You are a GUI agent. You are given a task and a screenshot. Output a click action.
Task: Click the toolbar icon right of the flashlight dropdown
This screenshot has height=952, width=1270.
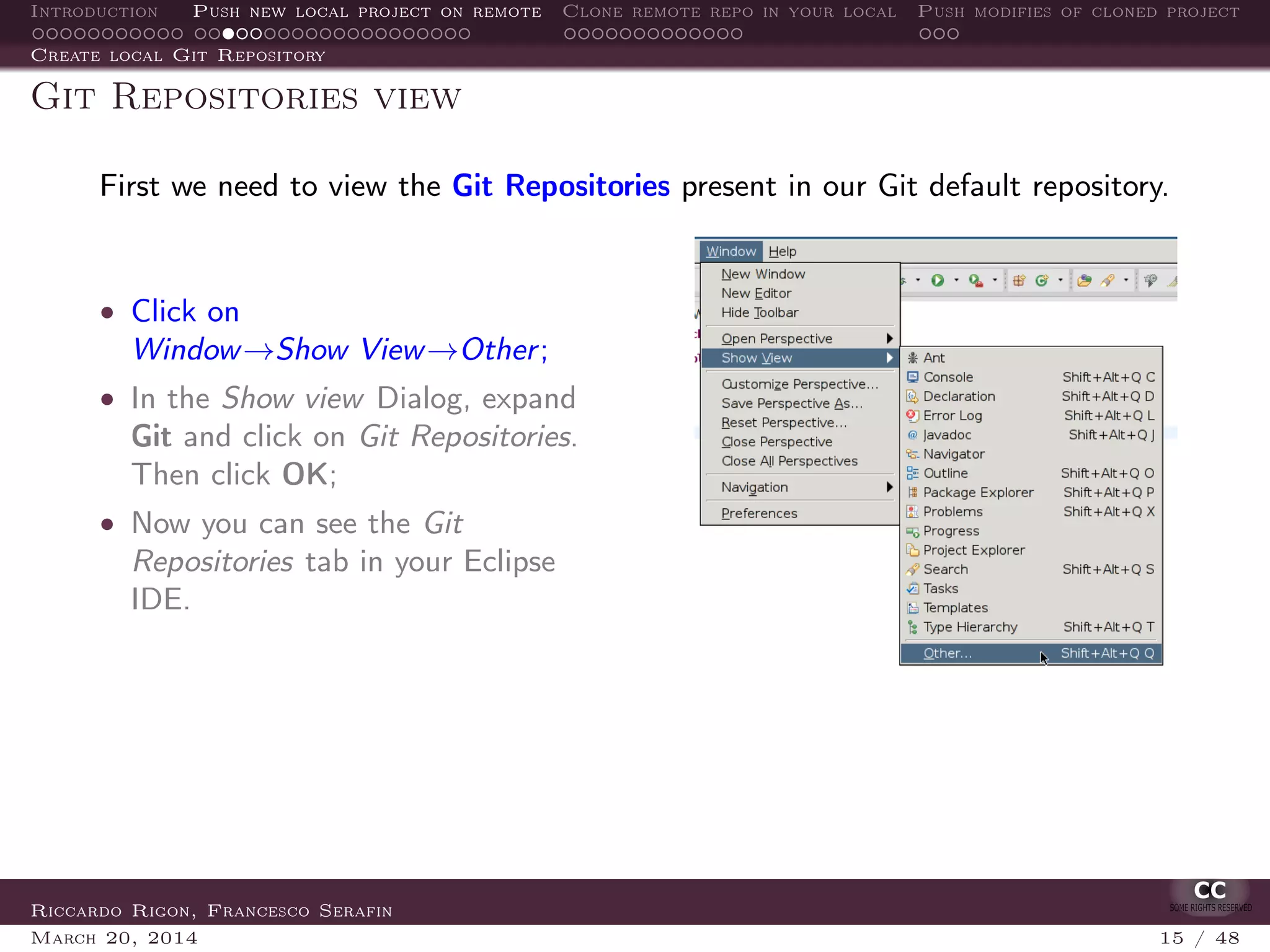(x=1151, y=281)
